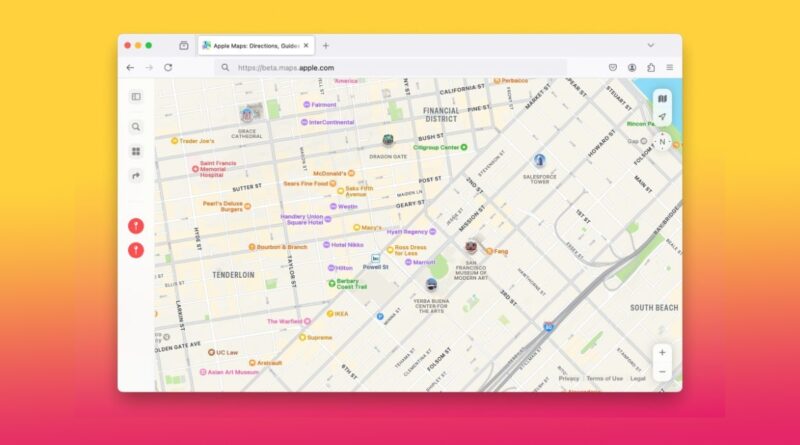Select the Apple Maps browser tab

click(x=254, y=45)
